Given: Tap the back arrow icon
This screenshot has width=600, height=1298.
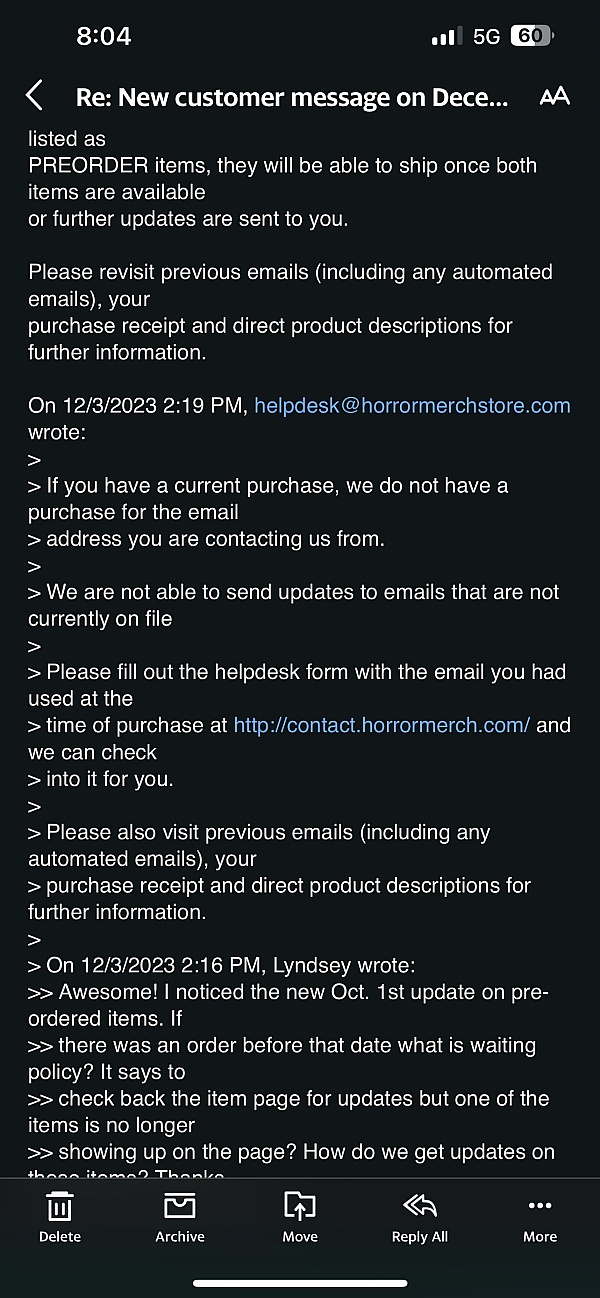Looking at the screenshot, I should coord(35,96).
